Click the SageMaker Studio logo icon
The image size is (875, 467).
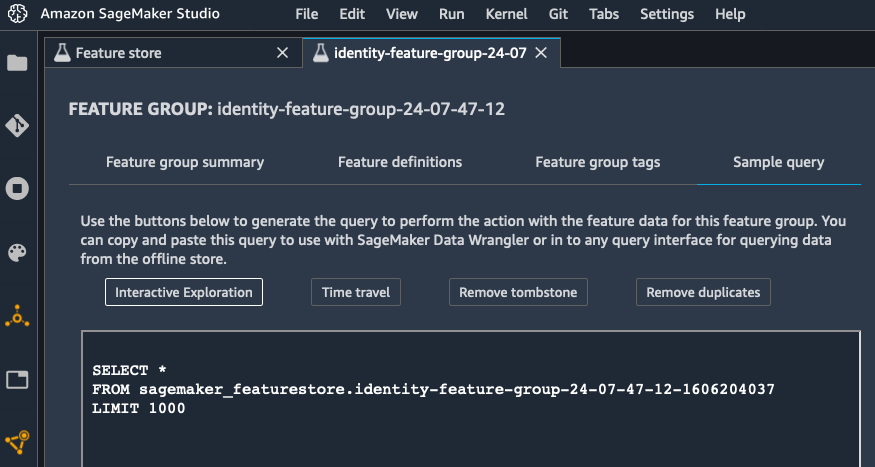pyautogui.click(x=15, y=14)
